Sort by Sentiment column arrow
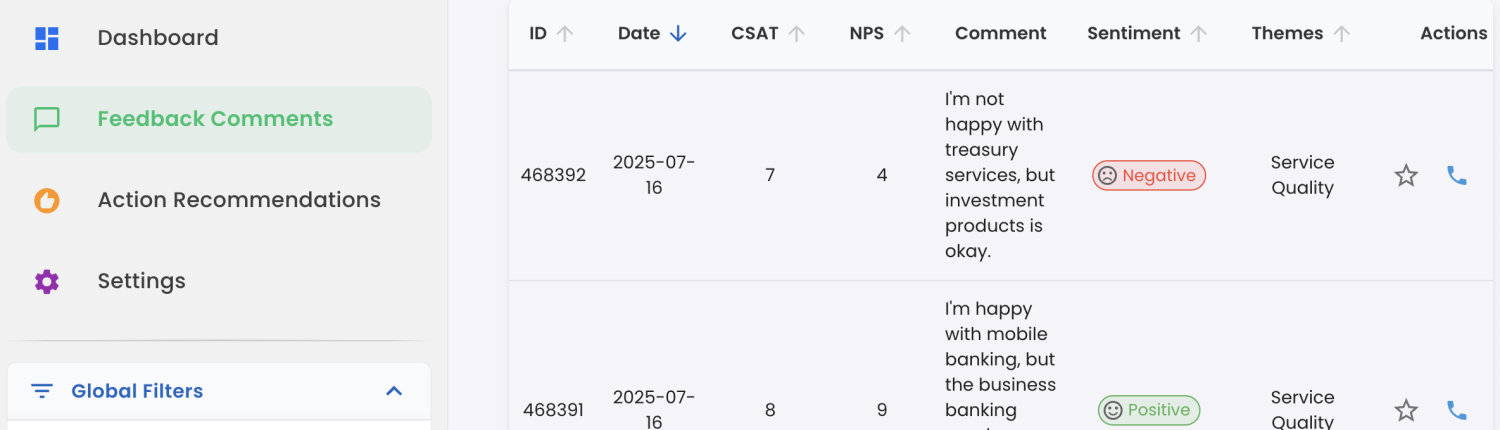Screen dimensions: 1500x430 (1199, 34)
